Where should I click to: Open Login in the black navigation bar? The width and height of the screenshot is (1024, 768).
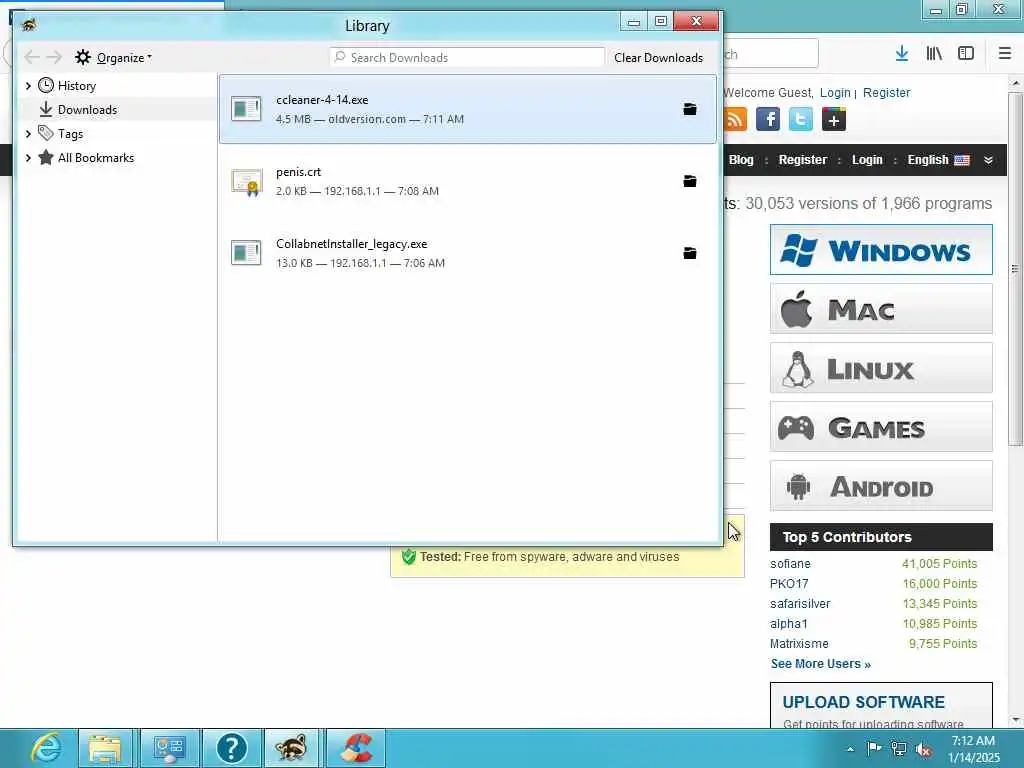point(867,160)
